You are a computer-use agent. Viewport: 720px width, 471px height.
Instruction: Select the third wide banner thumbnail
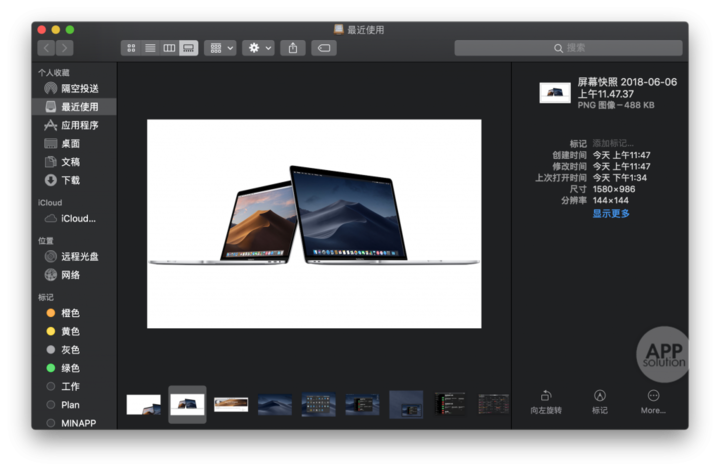click(x=231, y=404)
